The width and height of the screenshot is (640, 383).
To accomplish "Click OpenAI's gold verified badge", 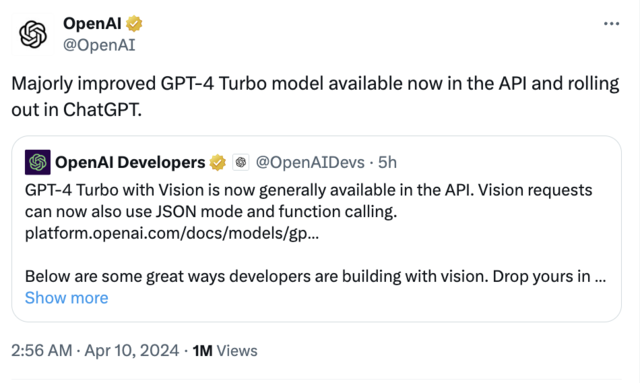I will point(134,24).
